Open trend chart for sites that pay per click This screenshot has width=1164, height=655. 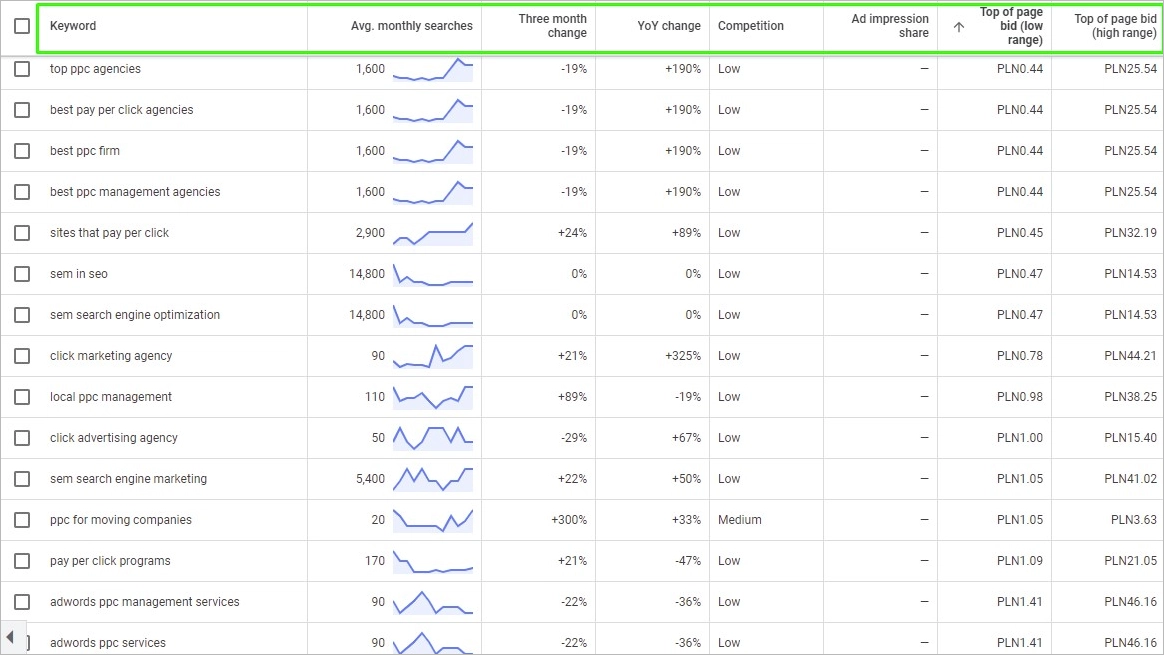(433, 233)
